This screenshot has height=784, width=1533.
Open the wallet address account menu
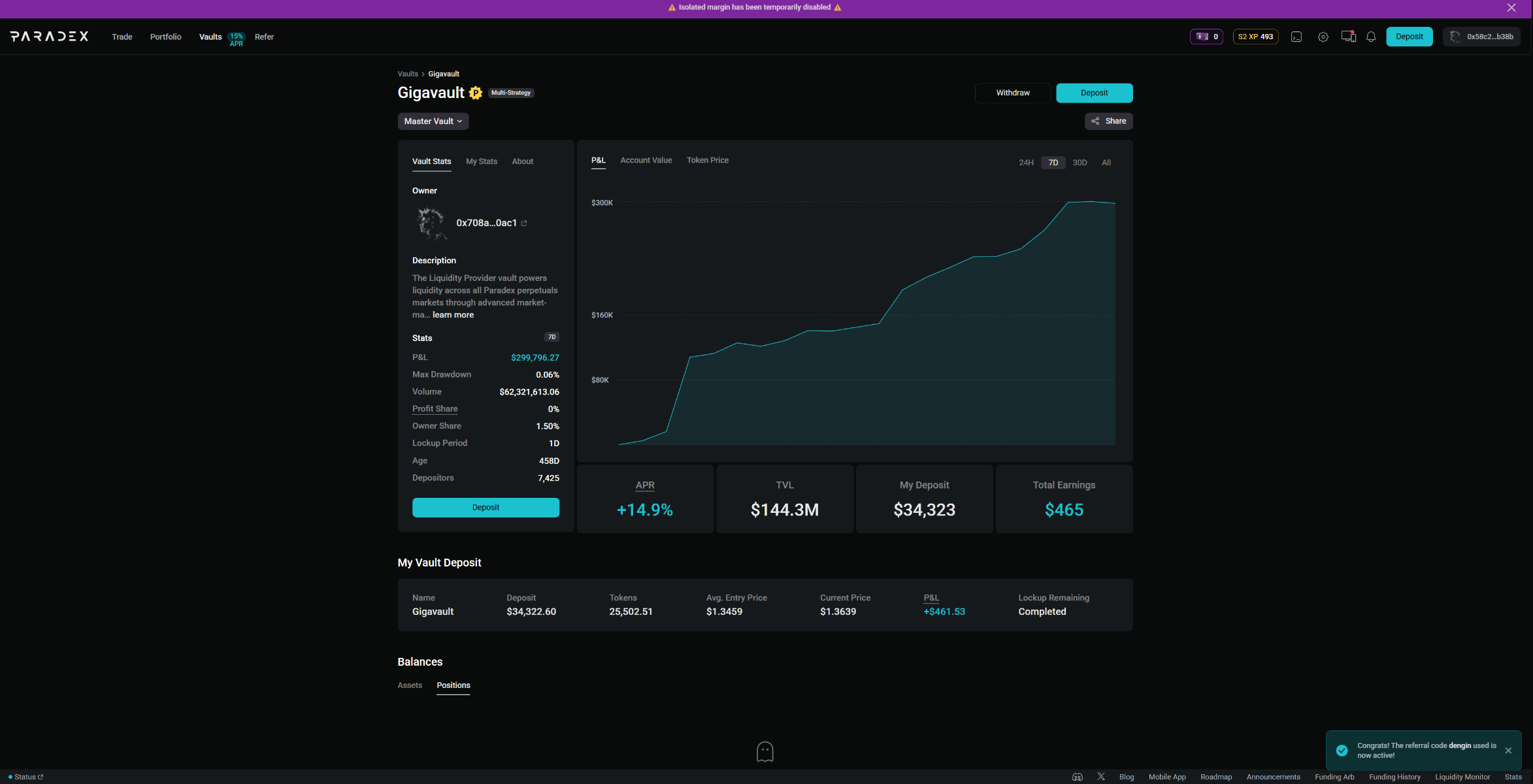pyautogui.click(x=1482, y=37)
